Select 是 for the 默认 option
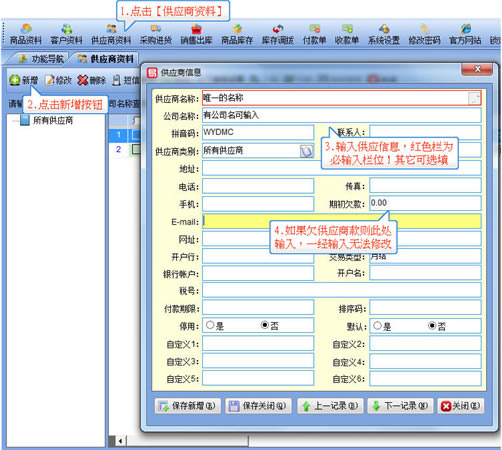 pyautogui.click(x=377, y=325)
